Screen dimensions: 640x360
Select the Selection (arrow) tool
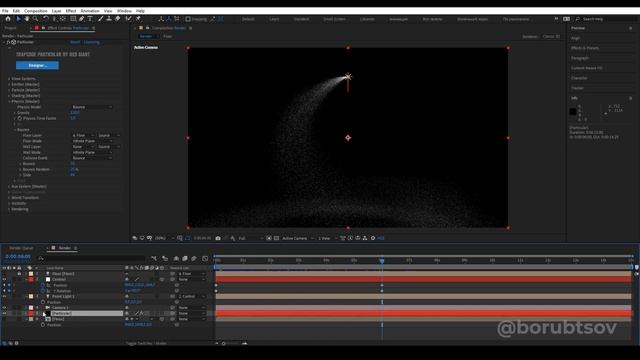click(18, 19)
